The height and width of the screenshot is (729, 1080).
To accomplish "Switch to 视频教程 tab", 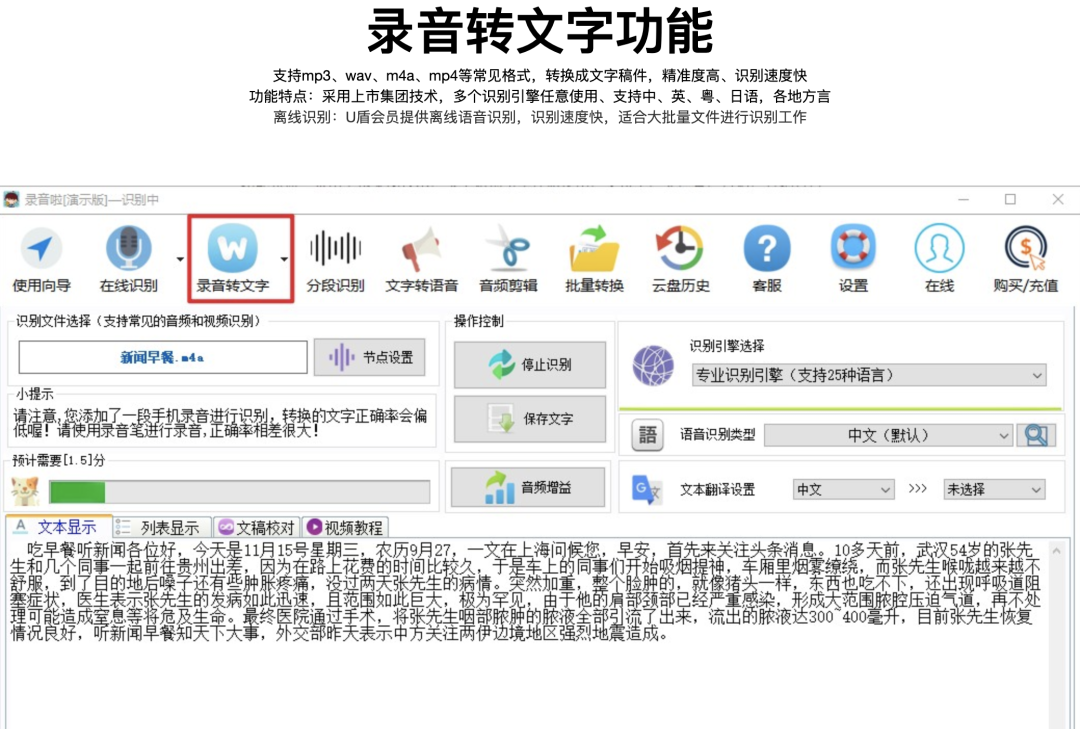I will (x=344, y=528).
